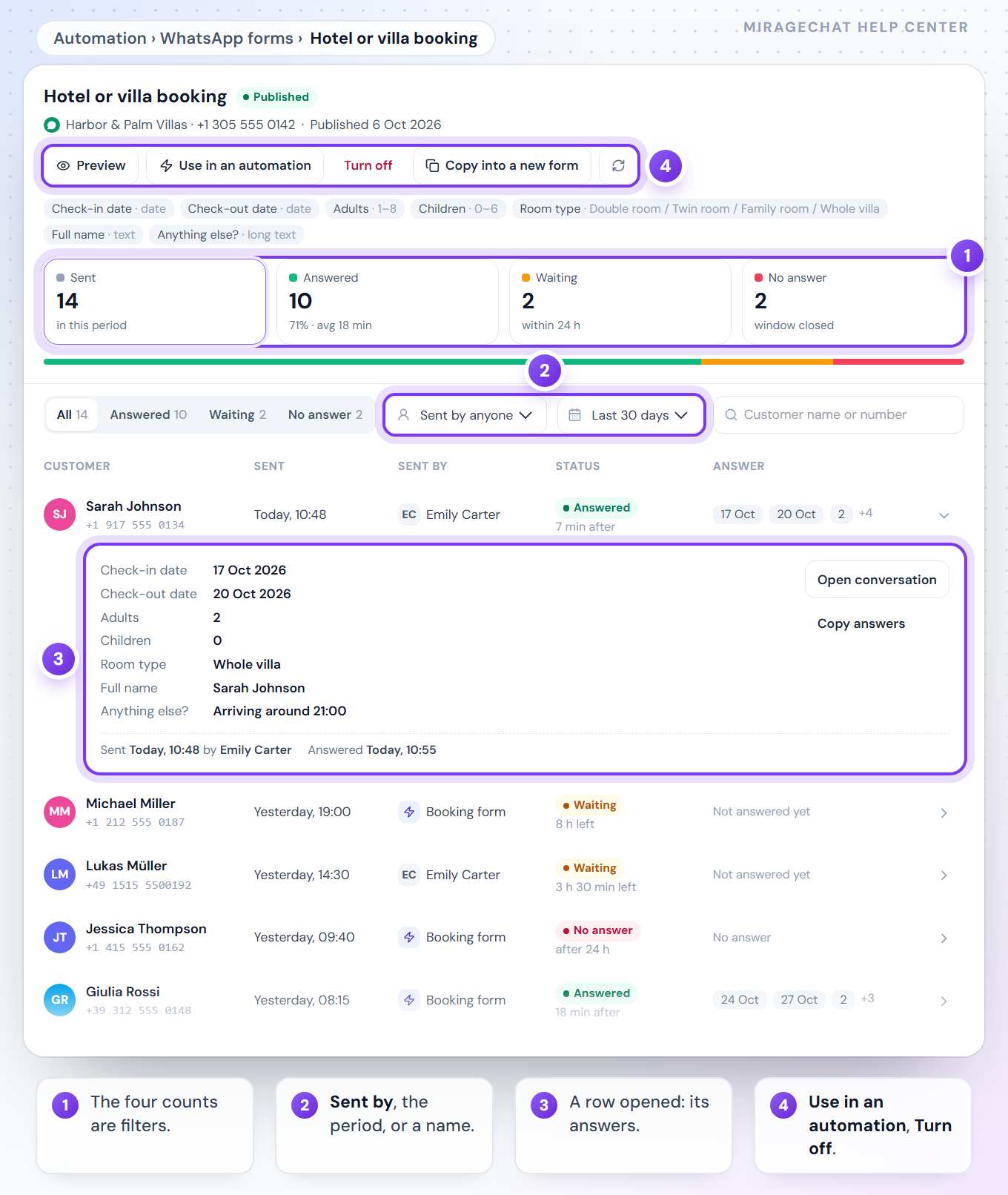Viewport: 1008px width, 1195px height.
Task: Switch to the Waiting 2 tab
Action: pos(237,415)
